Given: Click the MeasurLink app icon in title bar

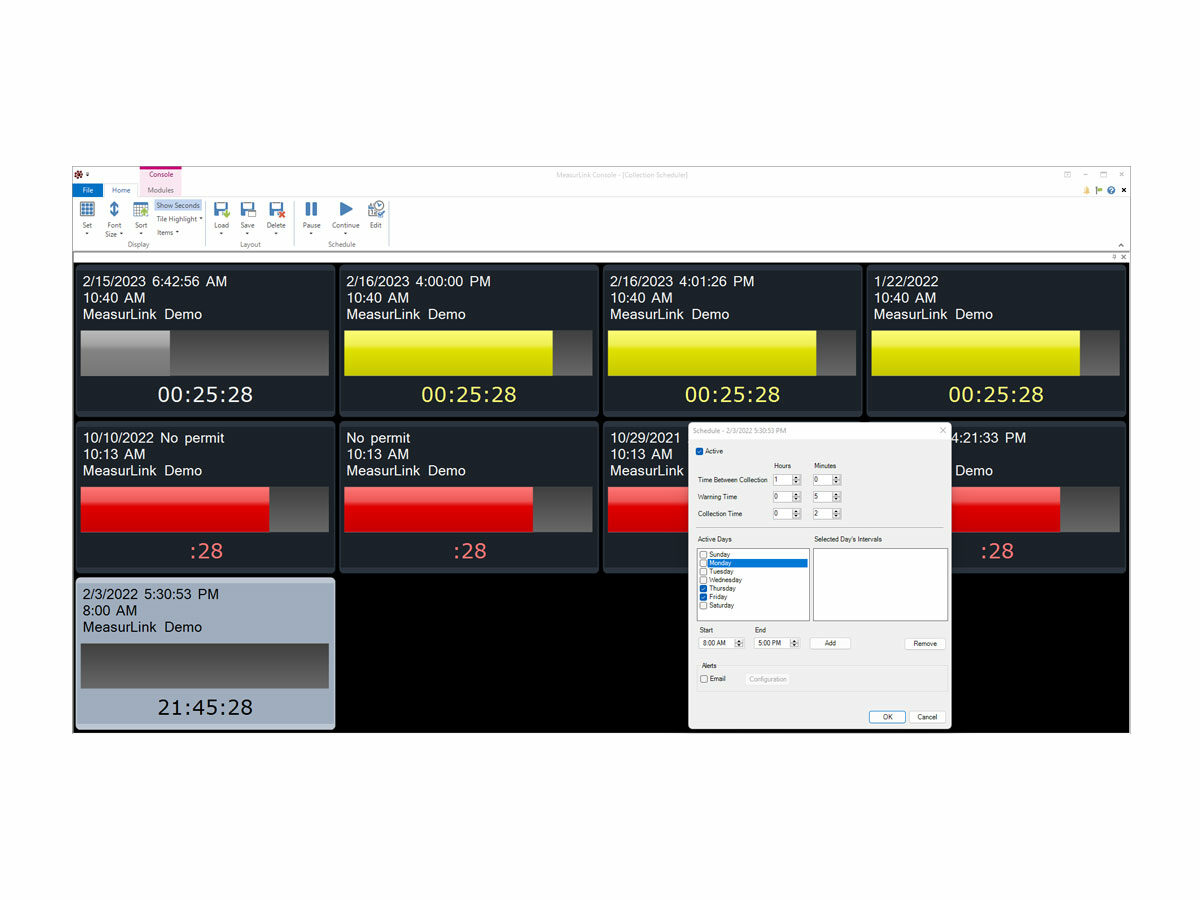Looking at the screenshot, I should coord(79,174).
